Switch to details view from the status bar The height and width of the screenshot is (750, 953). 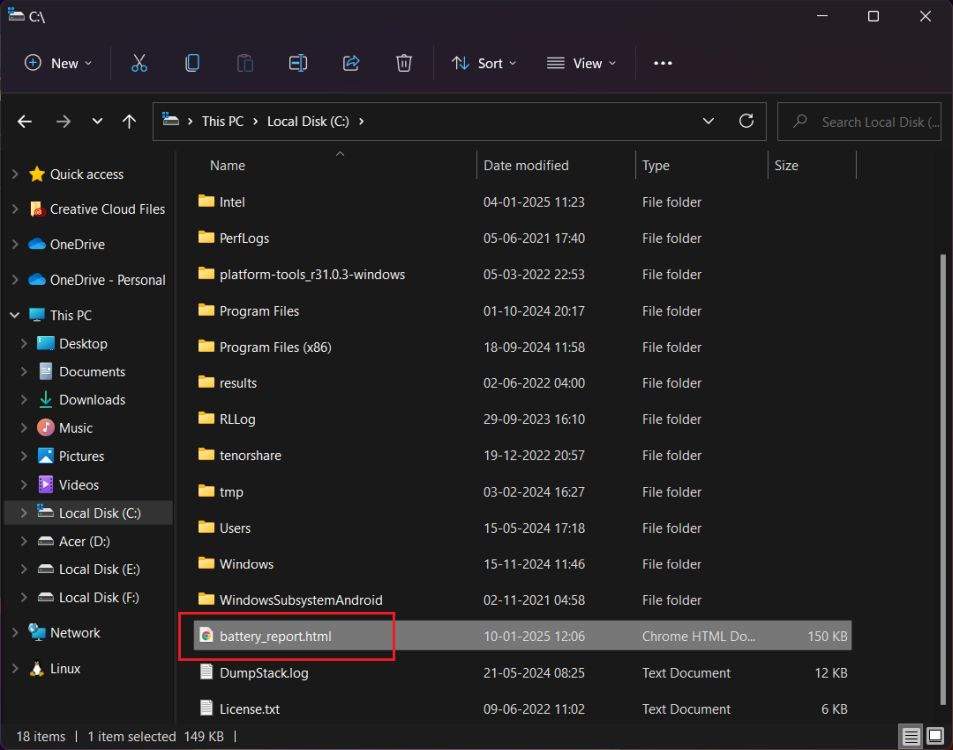(910, 736)
